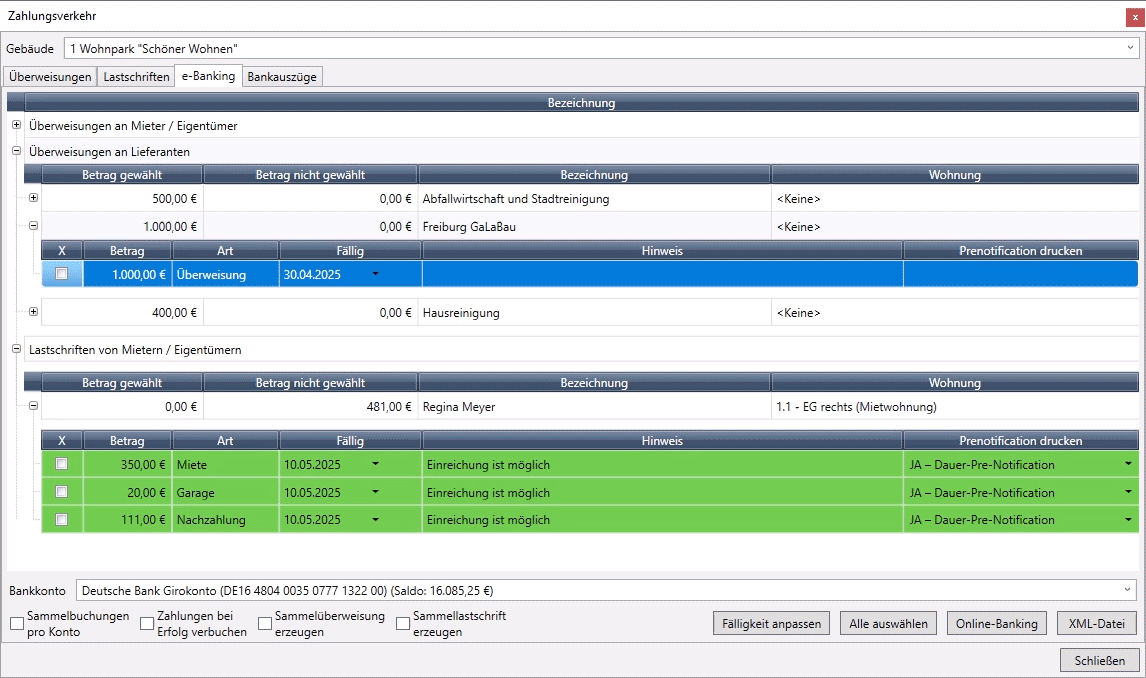Screen dimensions: 1146x678
Task: Collapse the Freiburg GaLaBau row
Action: 33,226
